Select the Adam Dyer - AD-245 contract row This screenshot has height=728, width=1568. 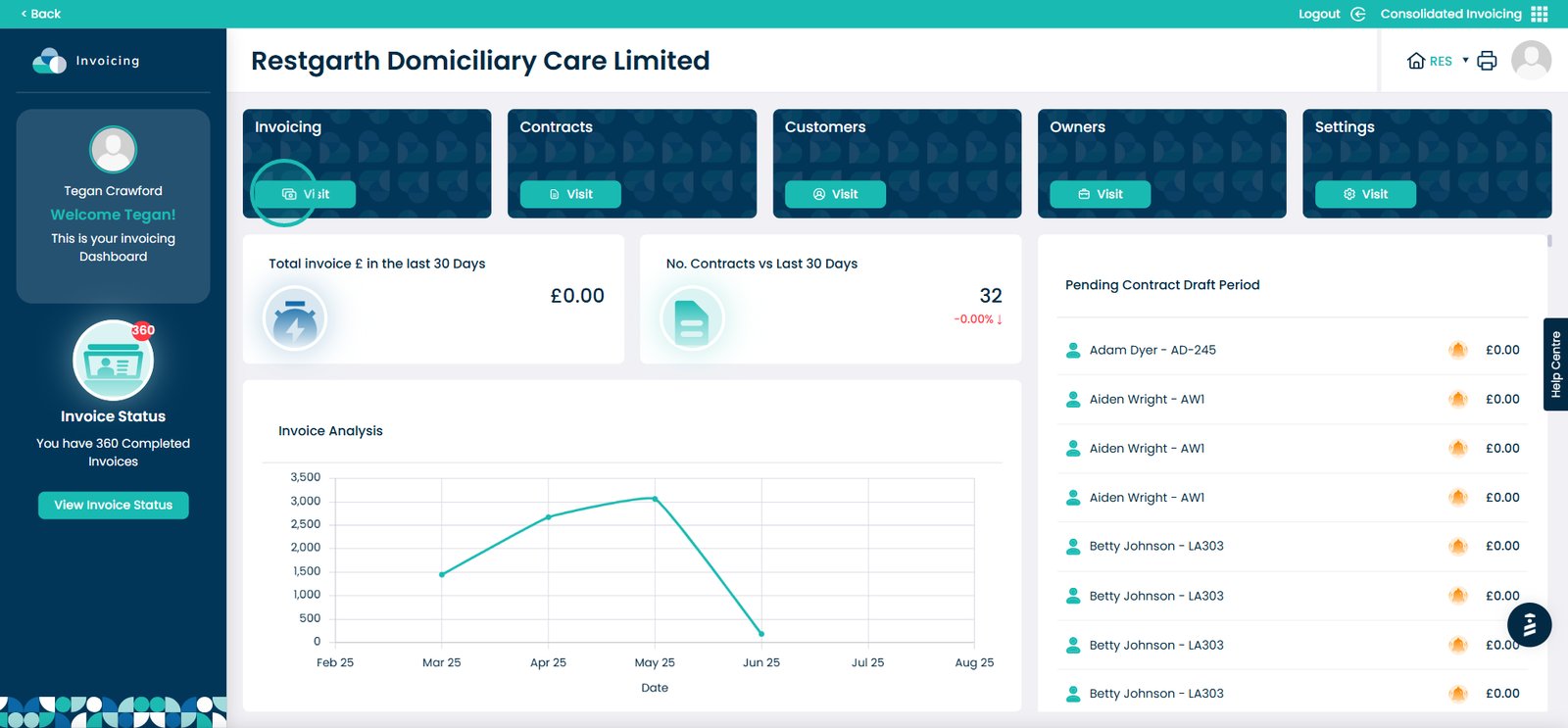pyautogui.click(x=1152, y=350)
